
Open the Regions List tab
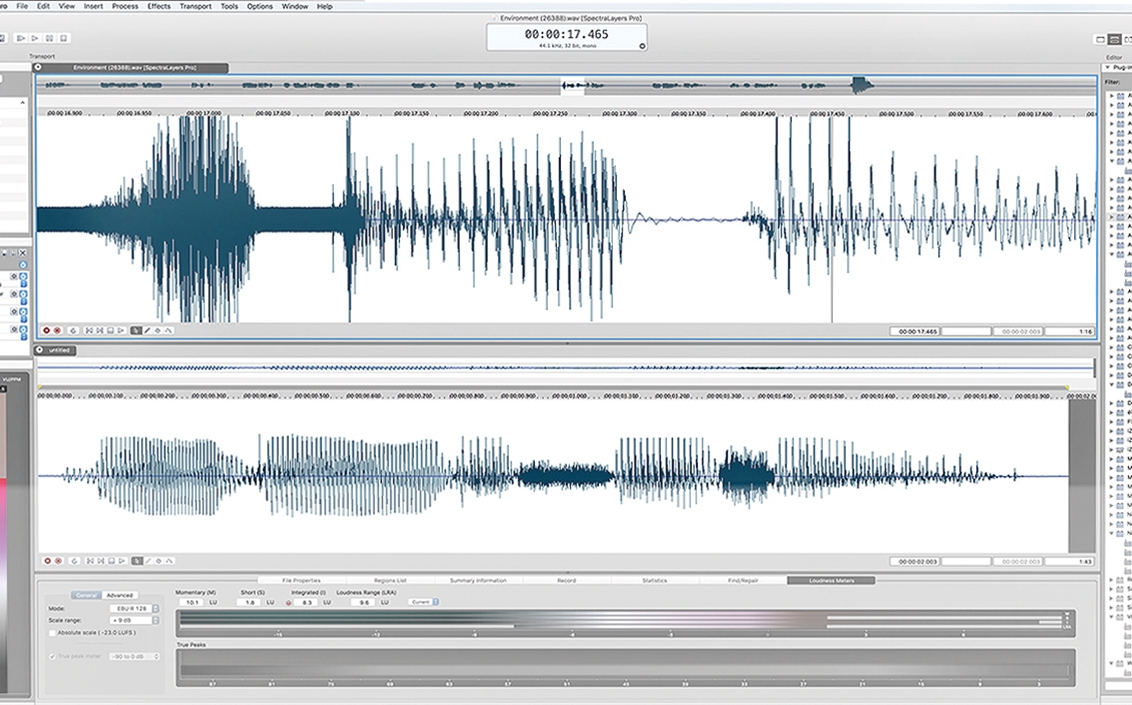pos(389,580)
